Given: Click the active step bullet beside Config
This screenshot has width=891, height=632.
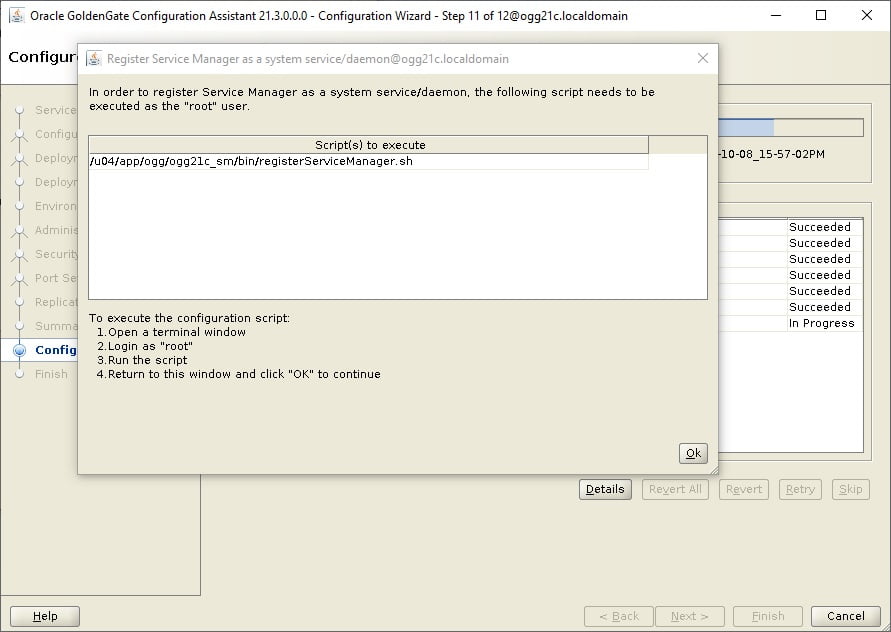Looking at the screenshot, I should (x=19, y=350).
